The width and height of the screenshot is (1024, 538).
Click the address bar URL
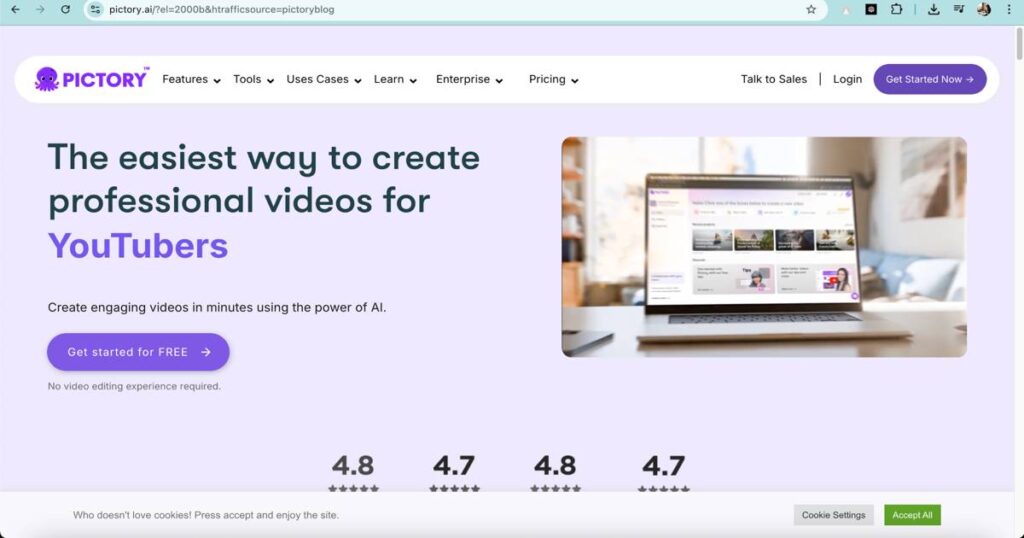[x=221, y=9]
